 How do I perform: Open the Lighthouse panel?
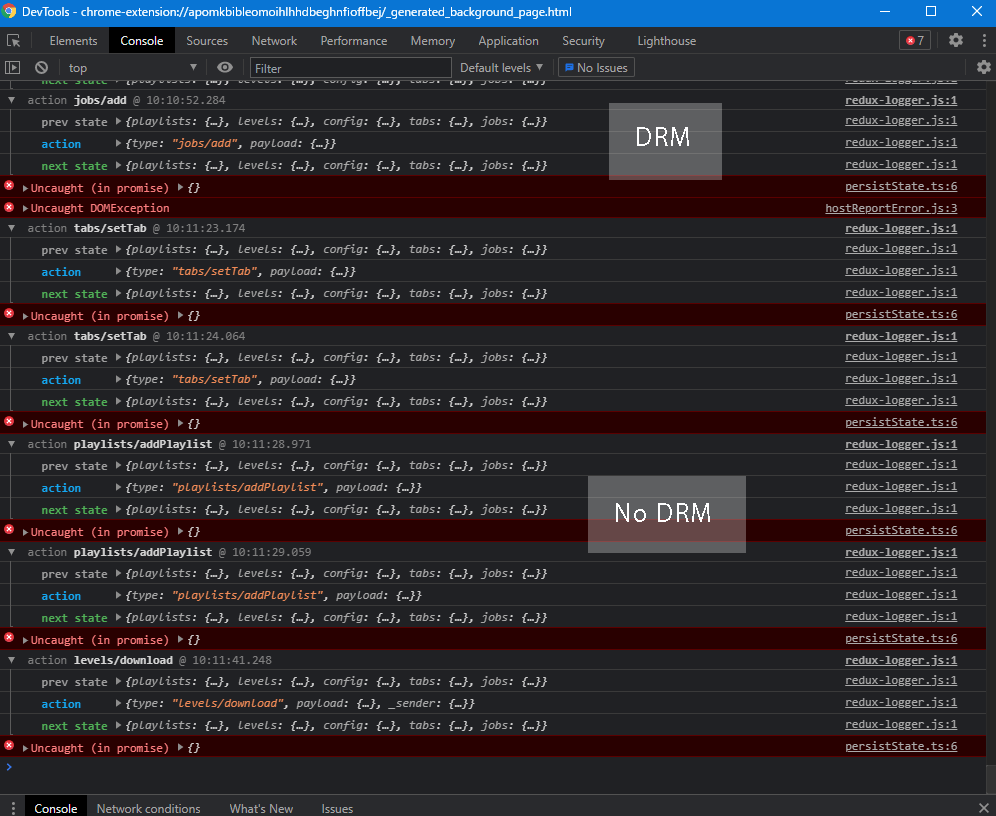(666, 40)
